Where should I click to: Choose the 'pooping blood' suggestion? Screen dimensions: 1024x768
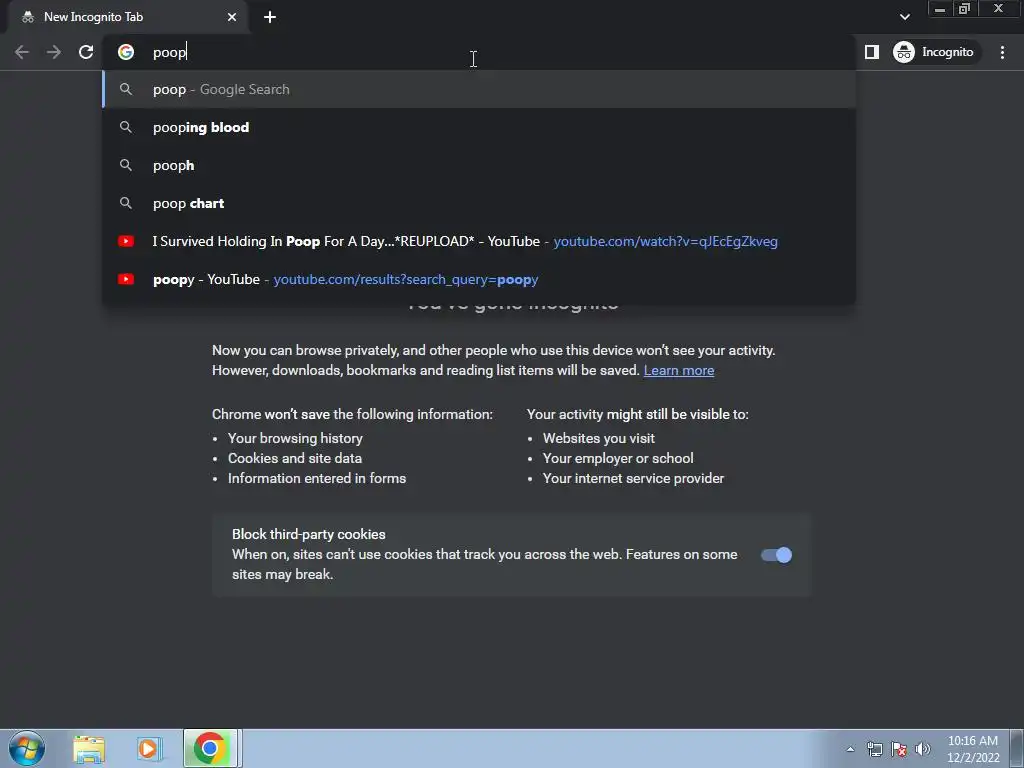[x=479, y=127]
